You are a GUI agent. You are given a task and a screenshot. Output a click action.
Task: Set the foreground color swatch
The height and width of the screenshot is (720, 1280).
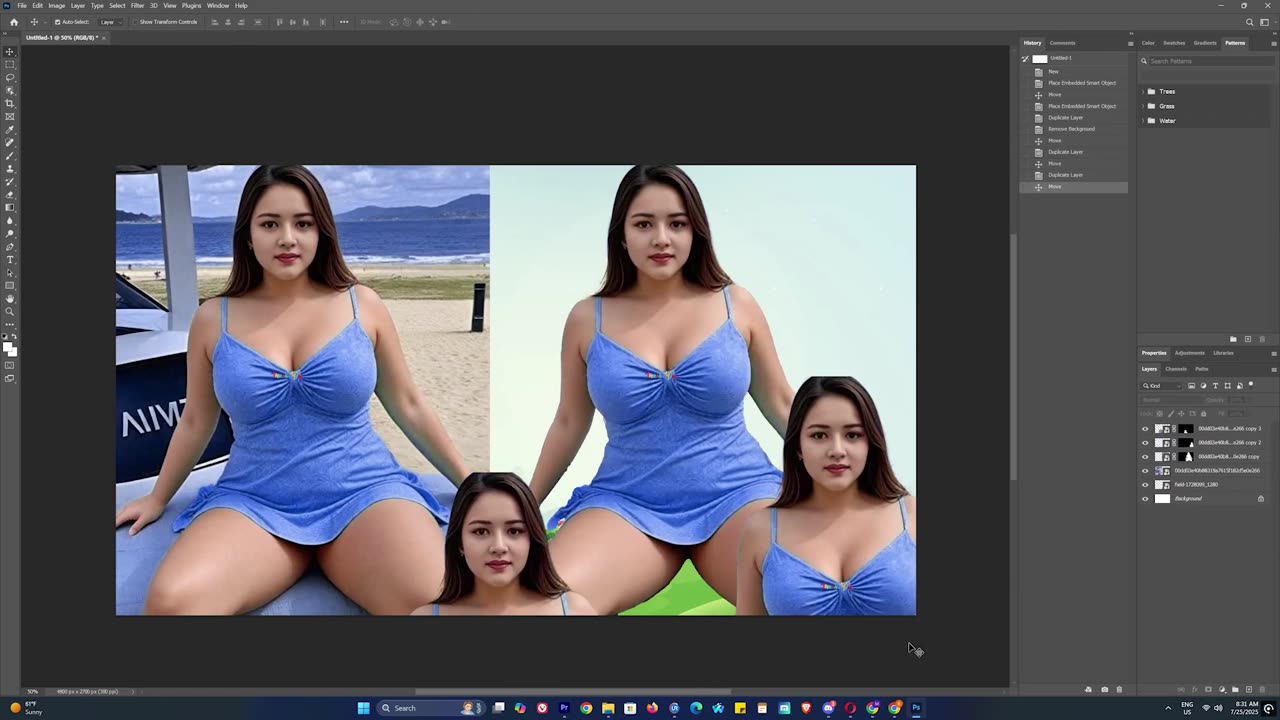8,347
